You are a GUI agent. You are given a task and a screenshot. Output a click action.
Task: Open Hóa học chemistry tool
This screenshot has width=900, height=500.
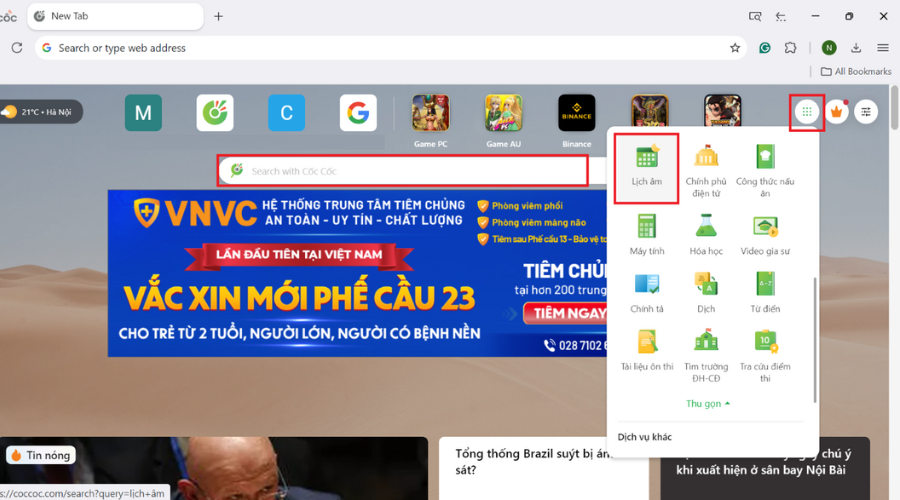(706, 234)
